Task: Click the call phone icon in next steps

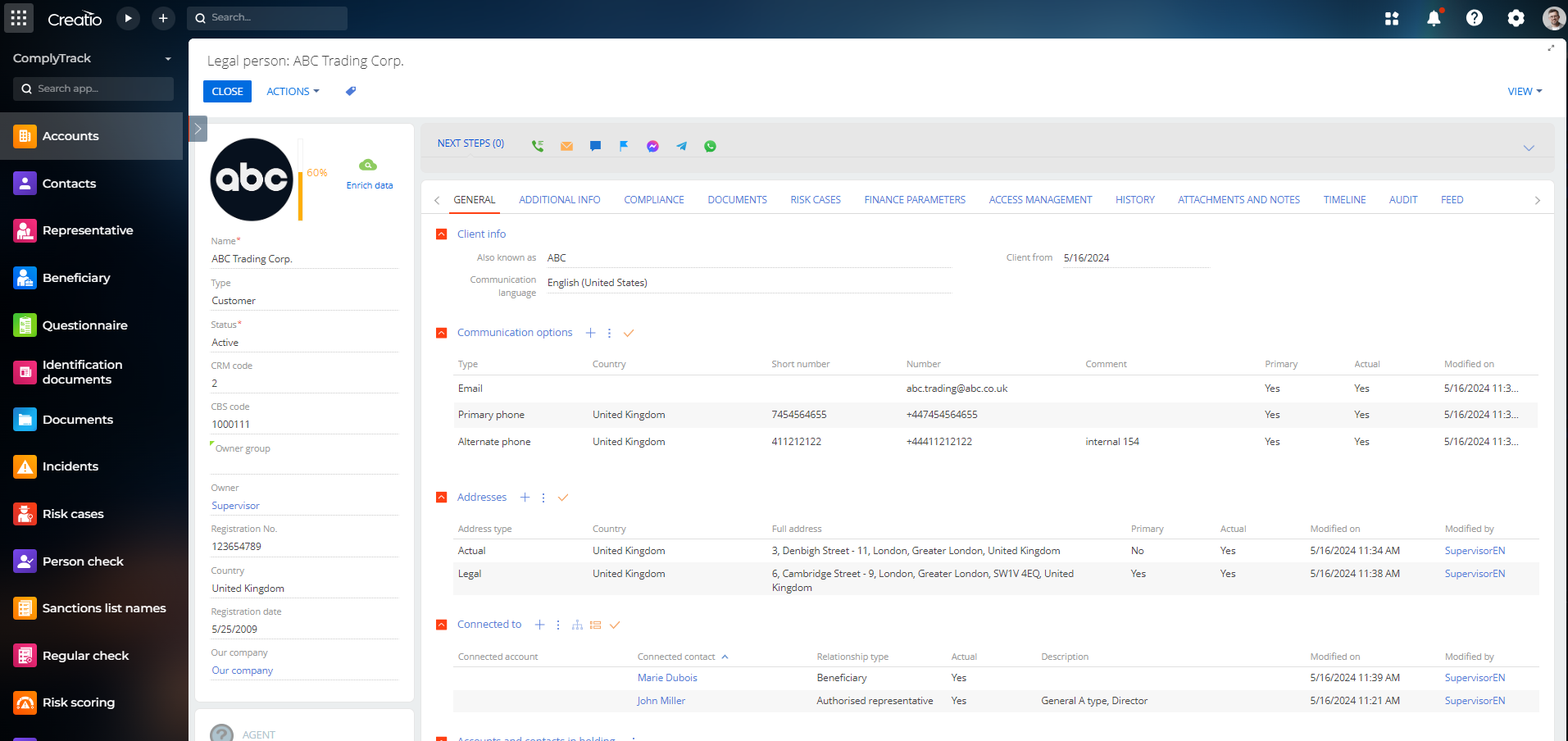Action: pyautogui.click(x=538, y=146)
